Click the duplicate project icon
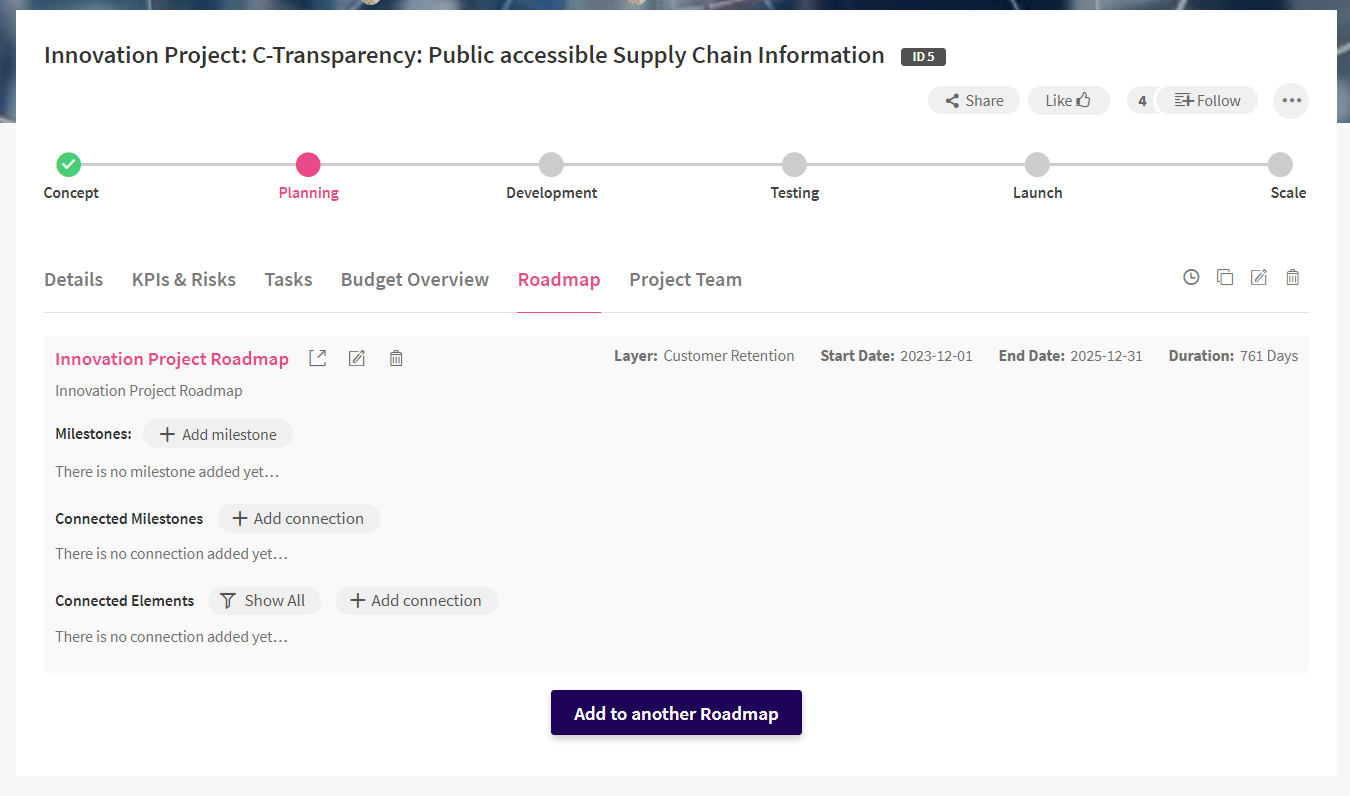 (x=1225, y=278)
